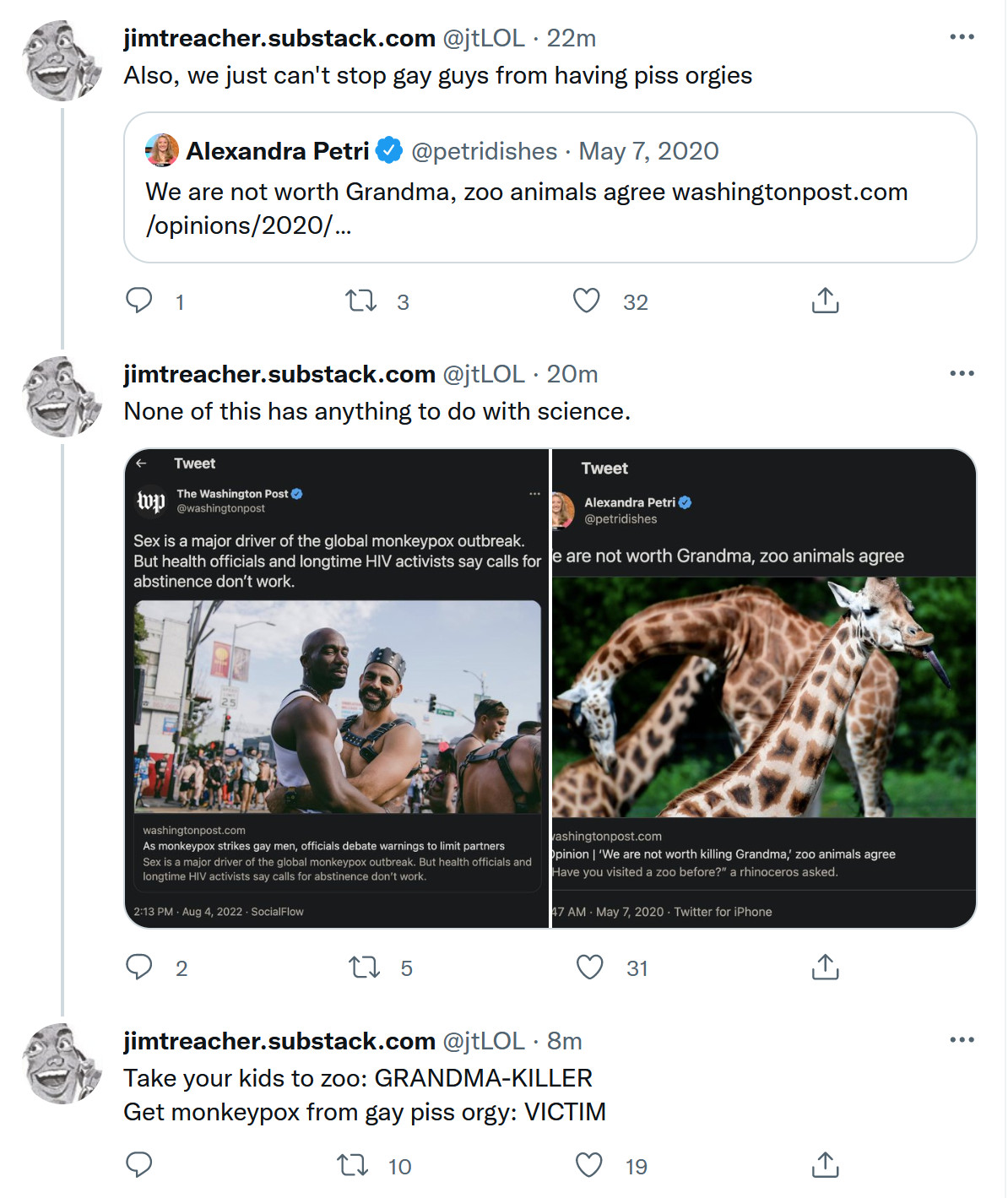Like the tweet with 32 likes

click(586, 301)
